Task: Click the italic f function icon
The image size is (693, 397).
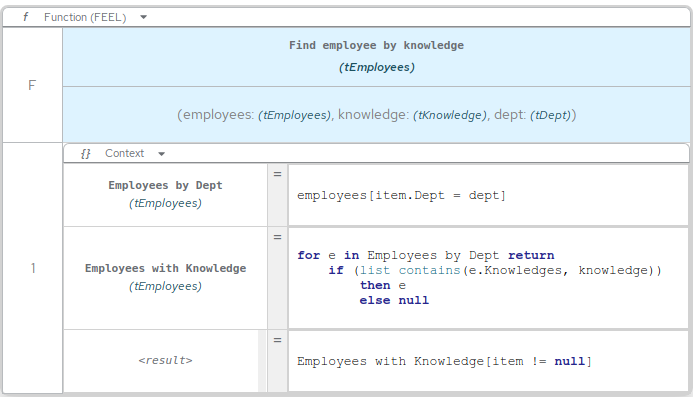Action: coord(26,17)
